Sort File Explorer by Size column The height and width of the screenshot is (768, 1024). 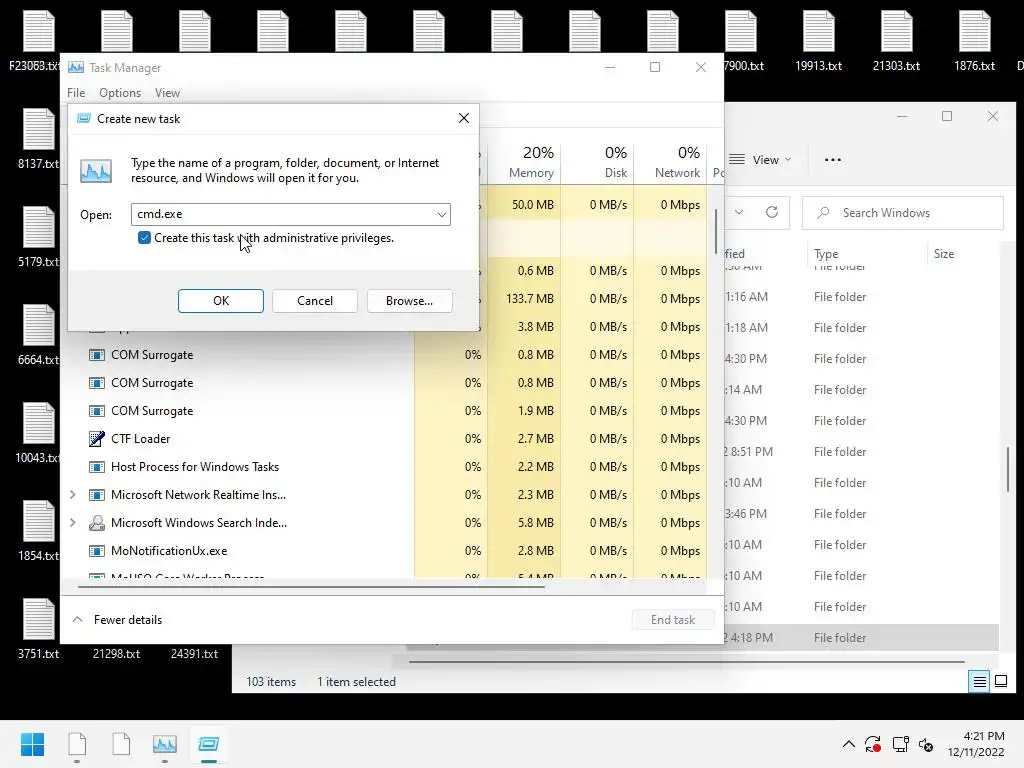click(944, 254)
